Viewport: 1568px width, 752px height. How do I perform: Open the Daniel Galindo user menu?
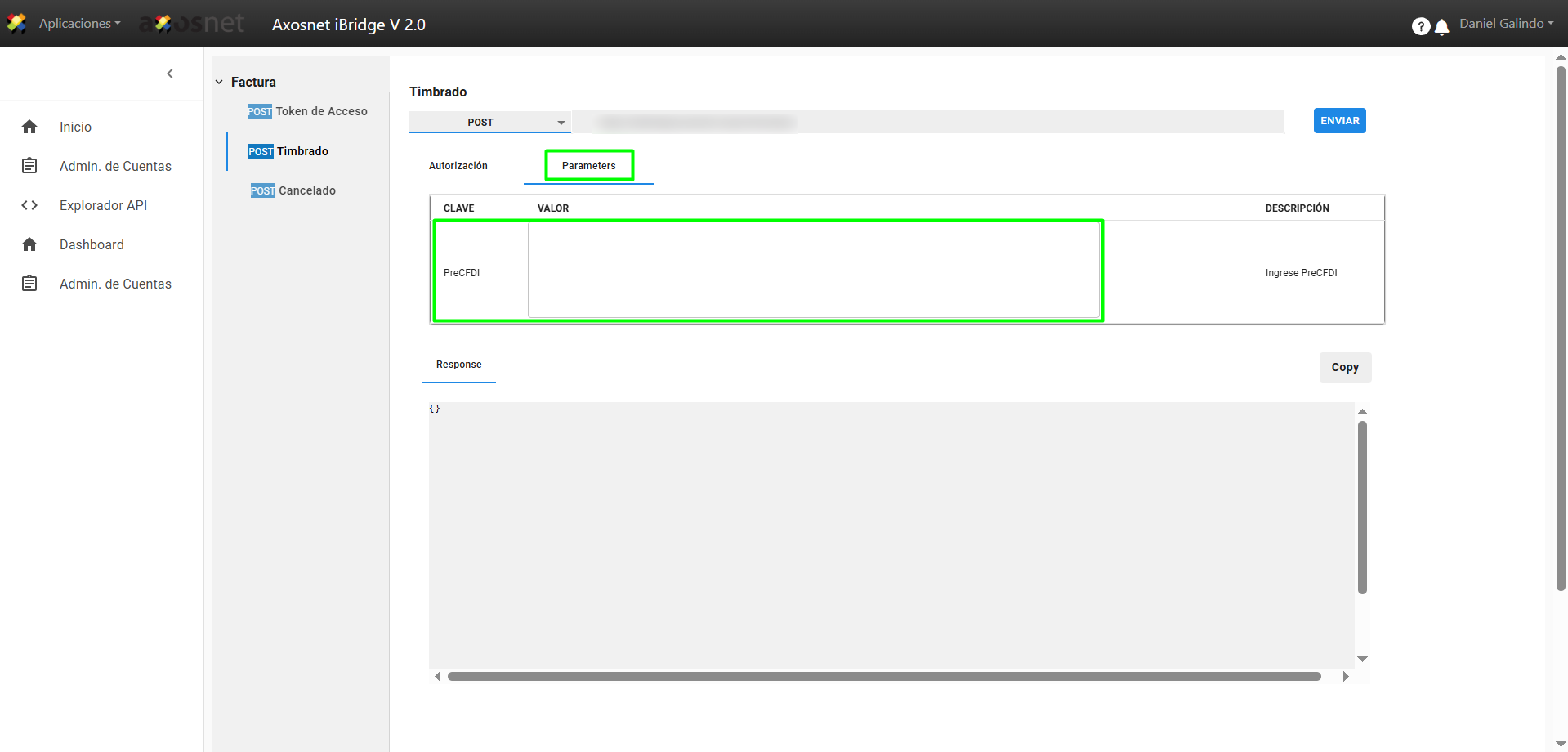coord(1506,24)
